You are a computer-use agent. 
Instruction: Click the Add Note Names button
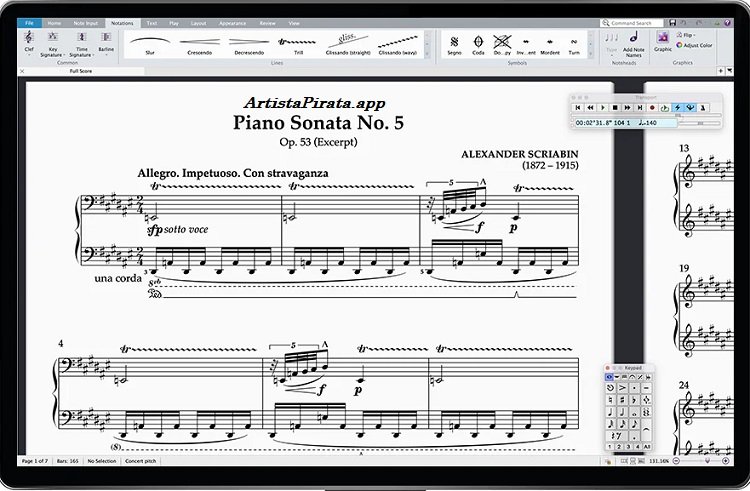[x=633, y=45]
